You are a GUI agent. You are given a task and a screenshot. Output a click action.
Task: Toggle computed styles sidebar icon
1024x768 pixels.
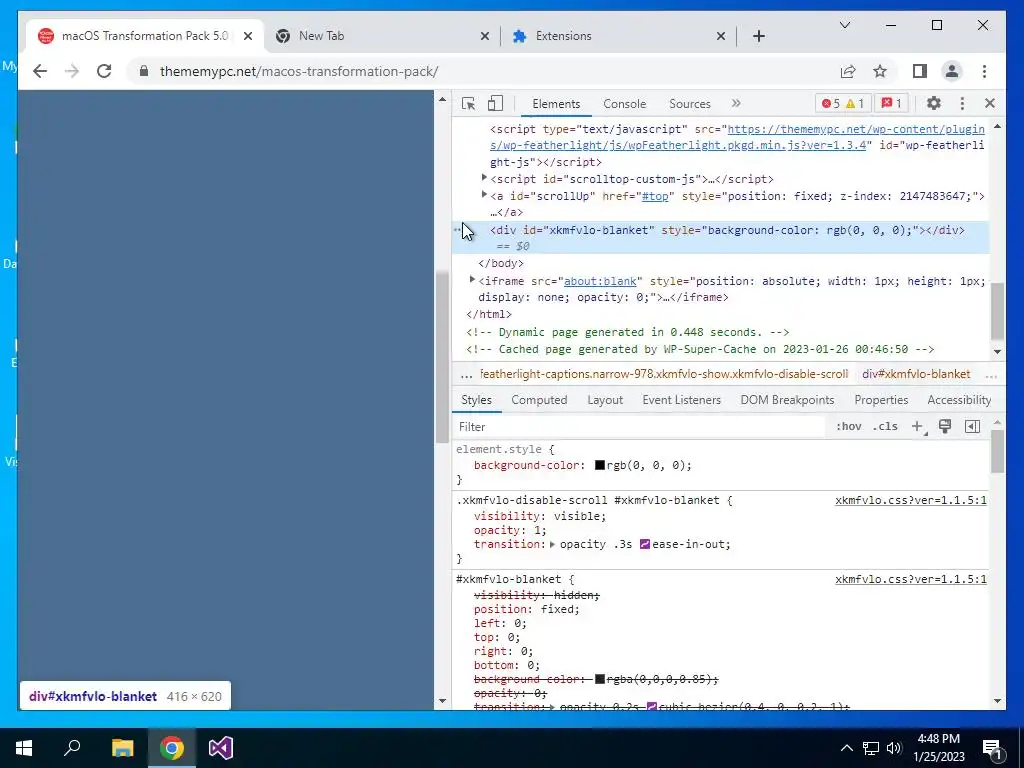(972, 426)
